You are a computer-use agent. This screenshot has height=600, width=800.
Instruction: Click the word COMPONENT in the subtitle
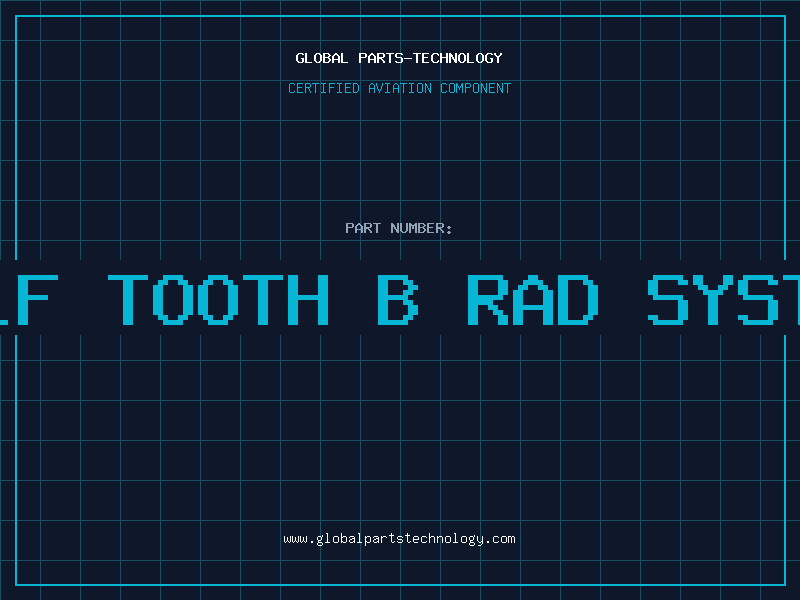tap(476, 88)
